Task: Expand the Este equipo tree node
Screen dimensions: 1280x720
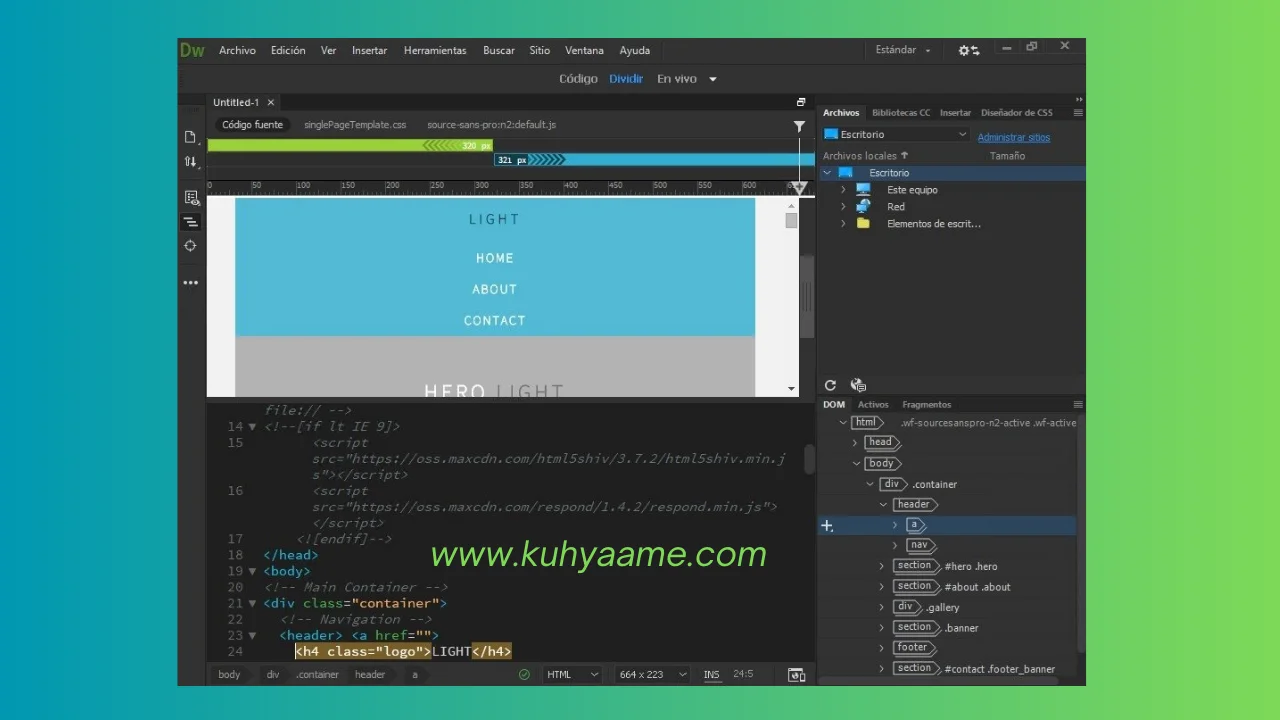Action: [x=843, y=190]
